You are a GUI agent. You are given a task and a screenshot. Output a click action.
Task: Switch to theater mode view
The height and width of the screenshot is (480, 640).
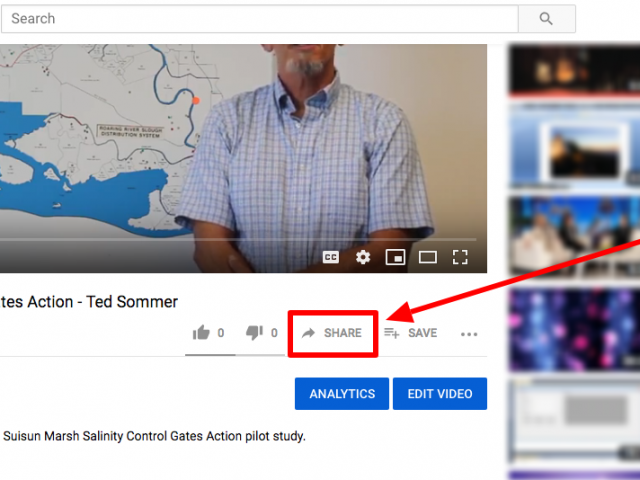pyautogui.click(x=428, y=258)
